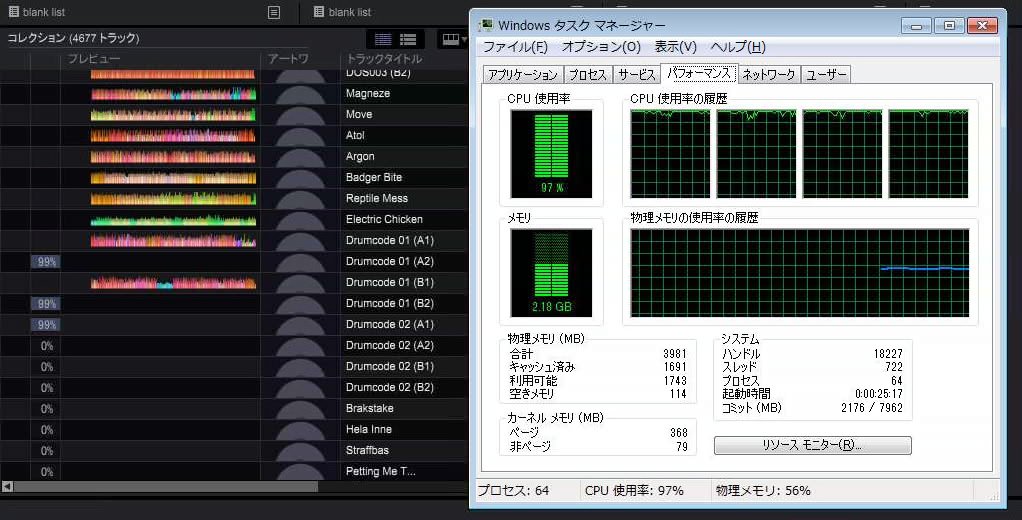
Task: Select the Drumcode 02 (A1) track
Action: (x=389, y=324)
